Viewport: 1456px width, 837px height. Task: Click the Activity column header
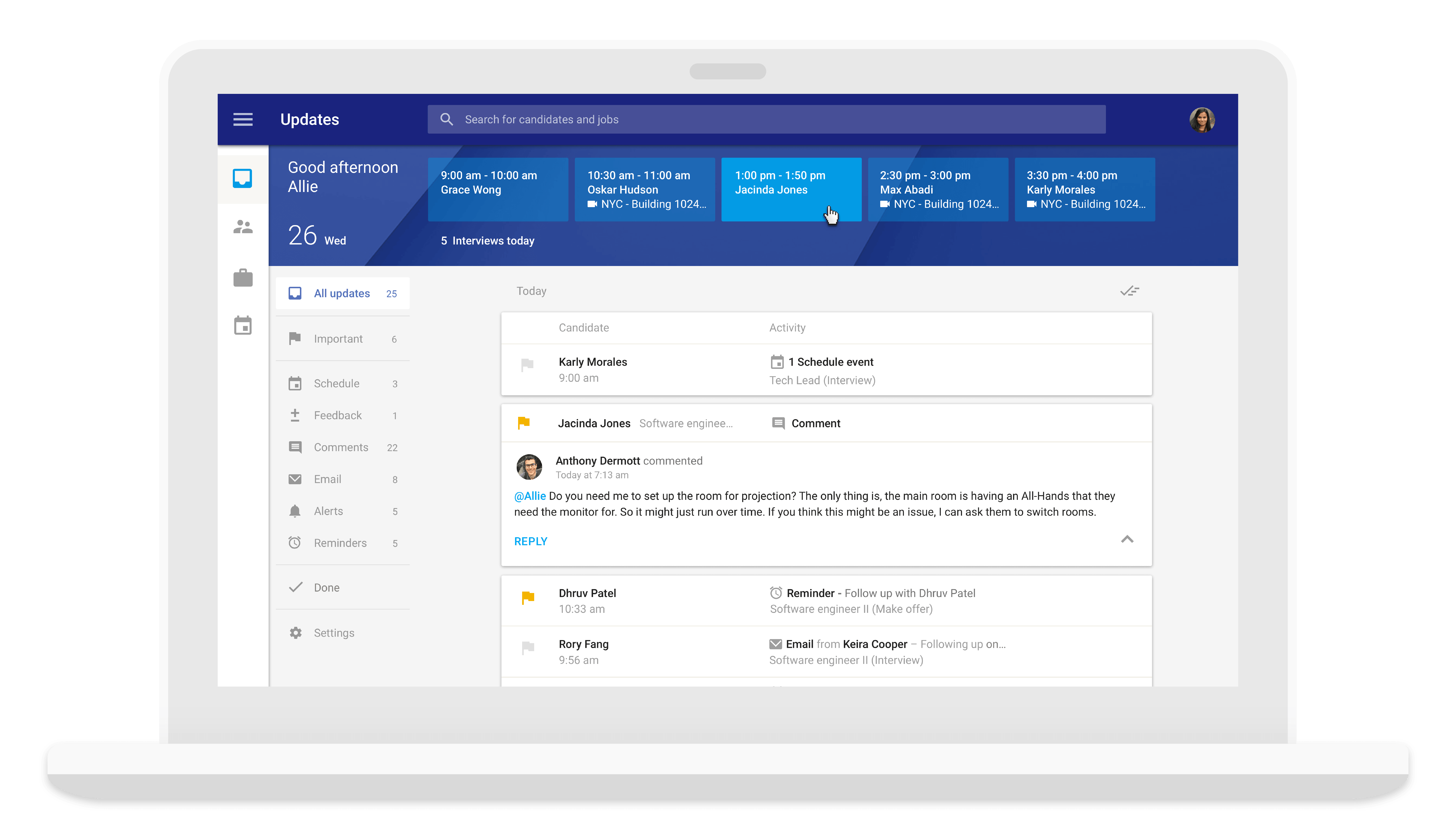787,328
